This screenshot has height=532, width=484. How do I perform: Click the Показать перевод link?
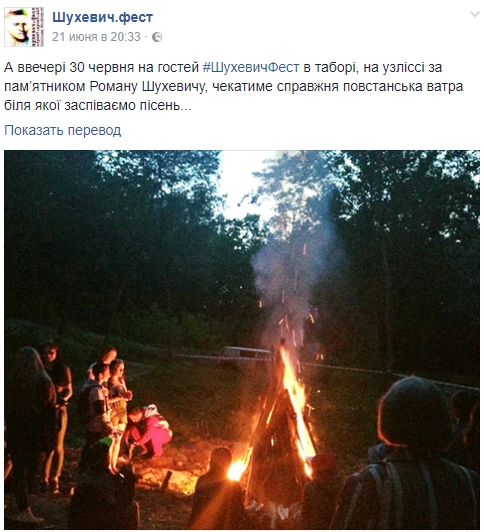point(62,130)
